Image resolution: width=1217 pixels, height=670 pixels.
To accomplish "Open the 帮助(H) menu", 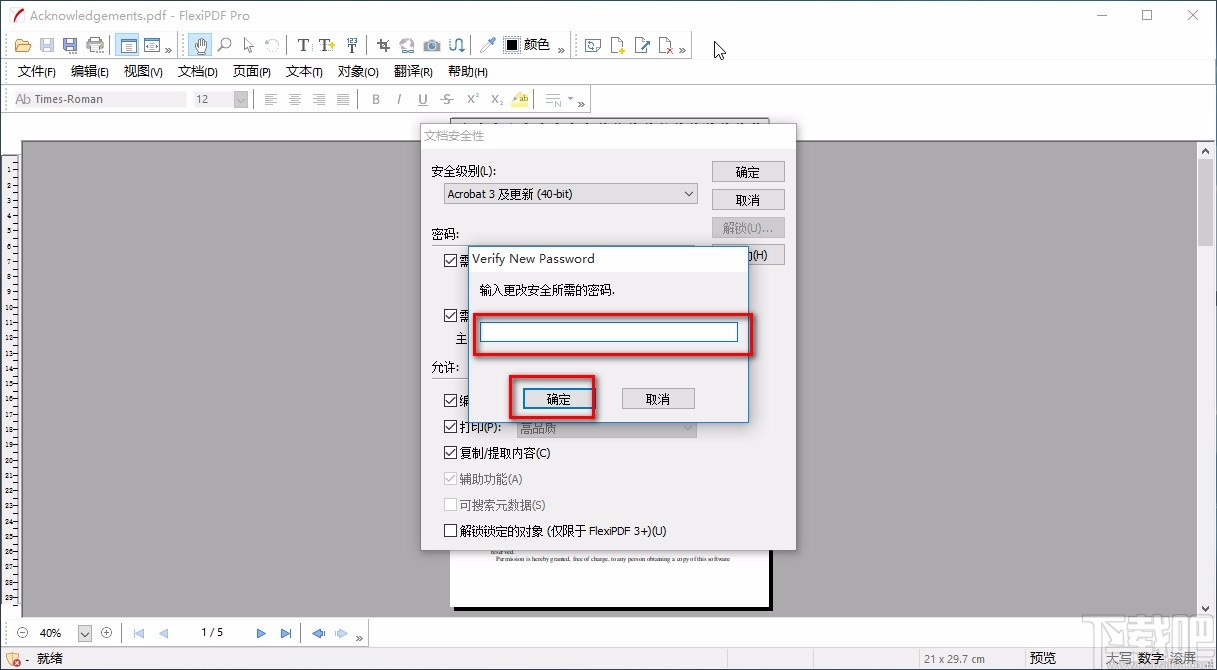I will pyautogui.click(x=467, y=72).
